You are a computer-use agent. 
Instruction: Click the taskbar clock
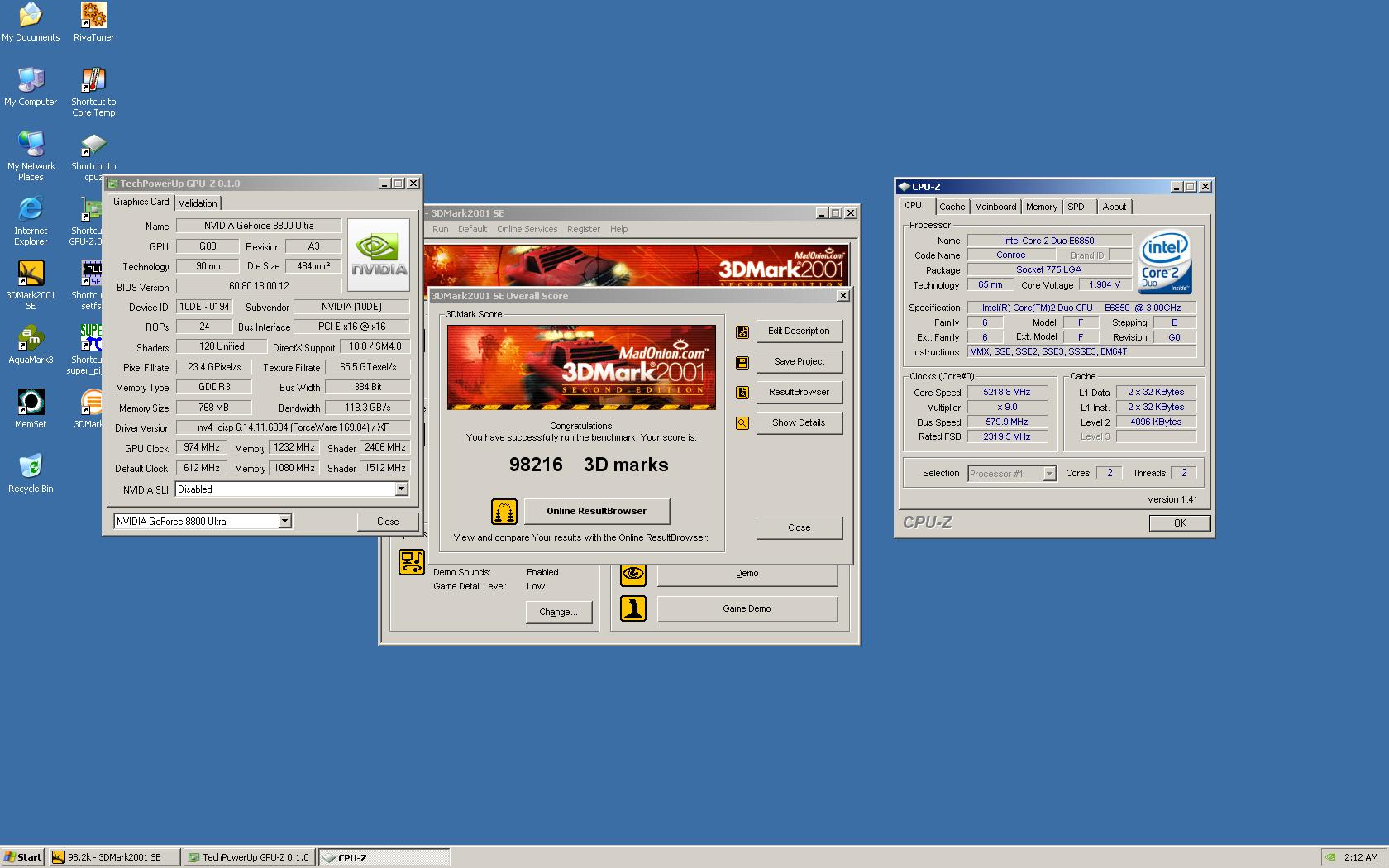[1361, 857]
